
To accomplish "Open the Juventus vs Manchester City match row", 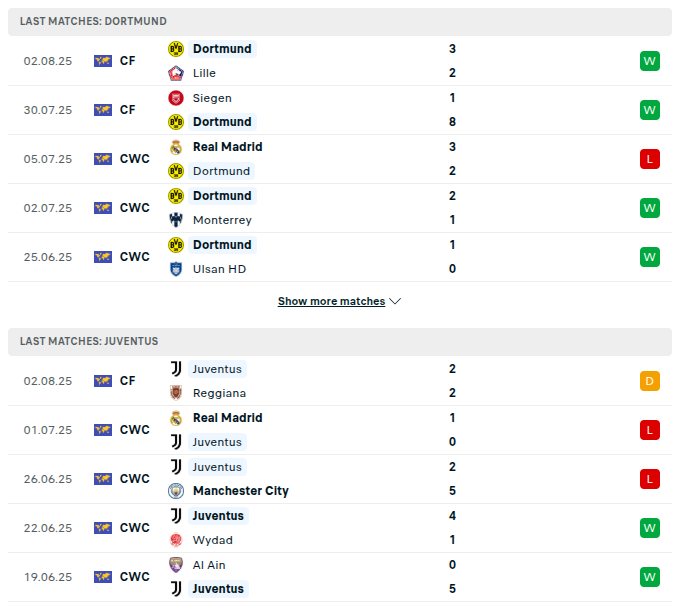I will tap(340, 479).
